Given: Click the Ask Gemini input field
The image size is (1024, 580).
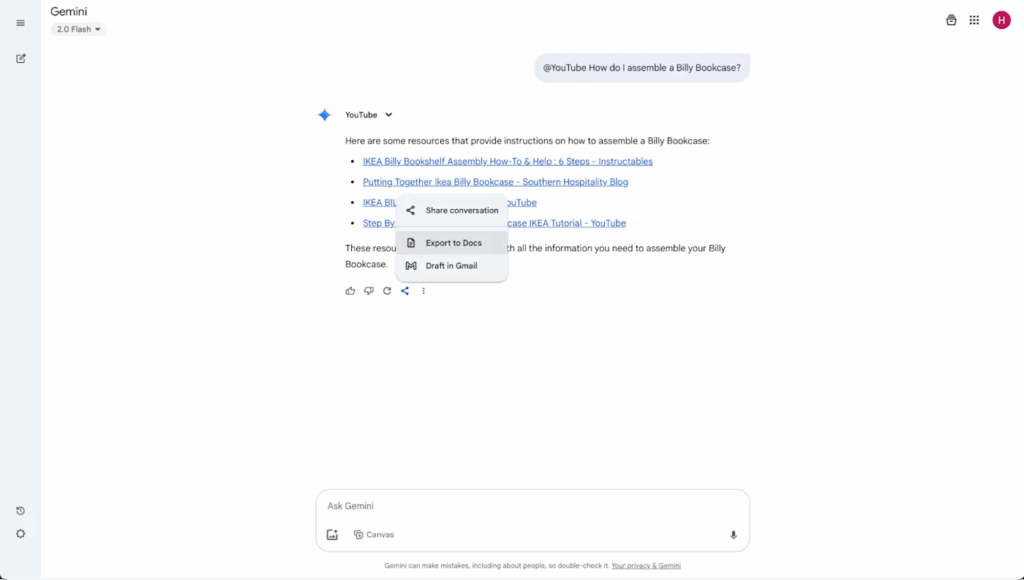Looking at the screenshot, I should point(530,506).
